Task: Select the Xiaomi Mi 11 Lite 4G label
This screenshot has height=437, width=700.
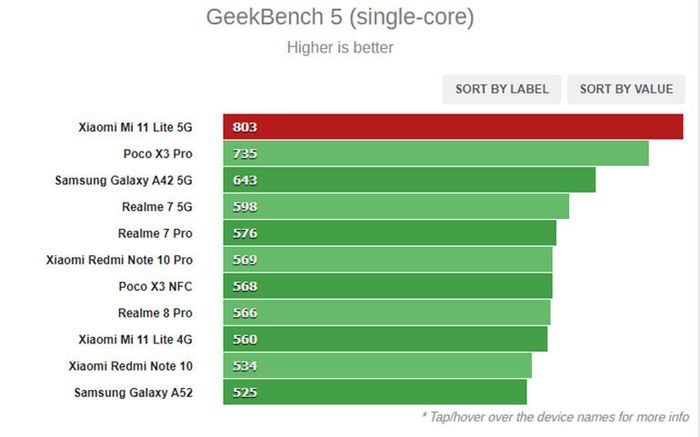Action: point(135,339)
